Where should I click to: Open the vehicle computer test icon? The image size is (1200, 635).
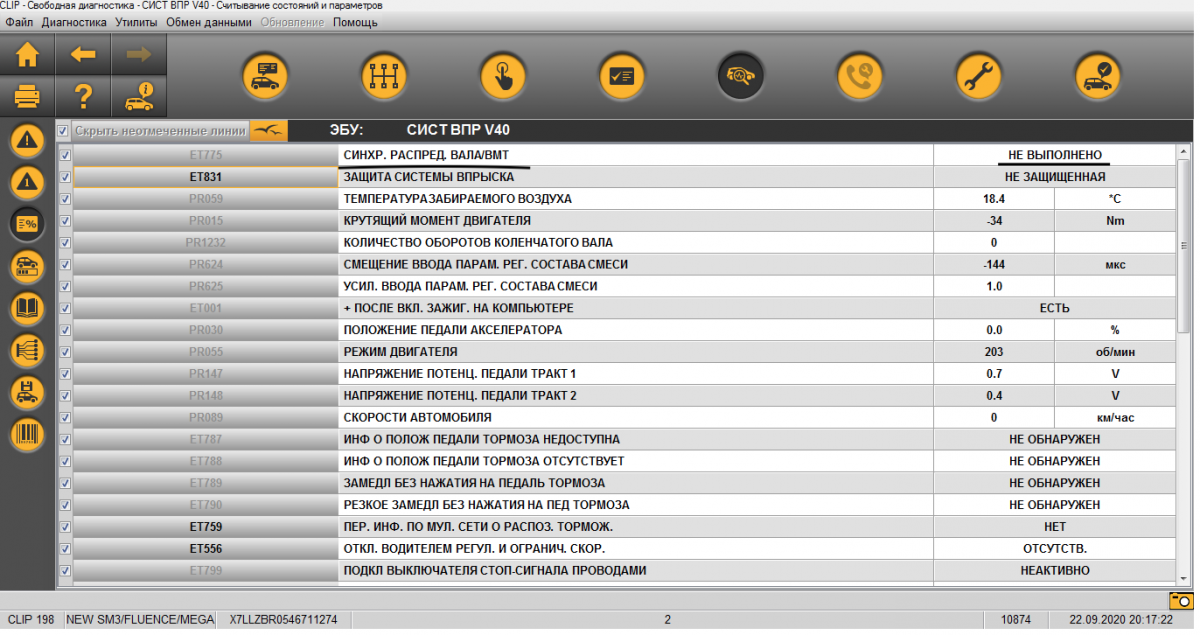coord(265,75)
